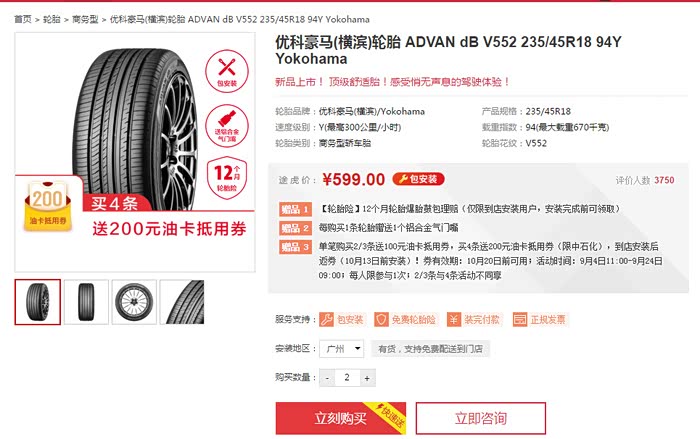This screenshot has height=439, width=700.
Task: Click the 装完付款 yen service icon
Action: [x=454, y=319]
